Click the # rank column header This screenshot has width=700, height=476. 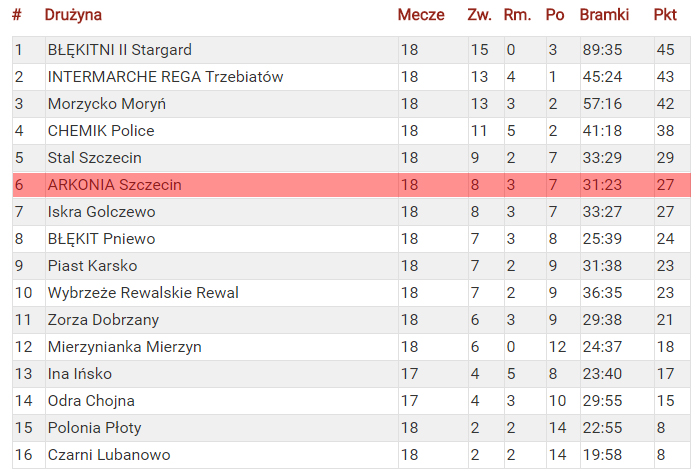tap(17, 15)
